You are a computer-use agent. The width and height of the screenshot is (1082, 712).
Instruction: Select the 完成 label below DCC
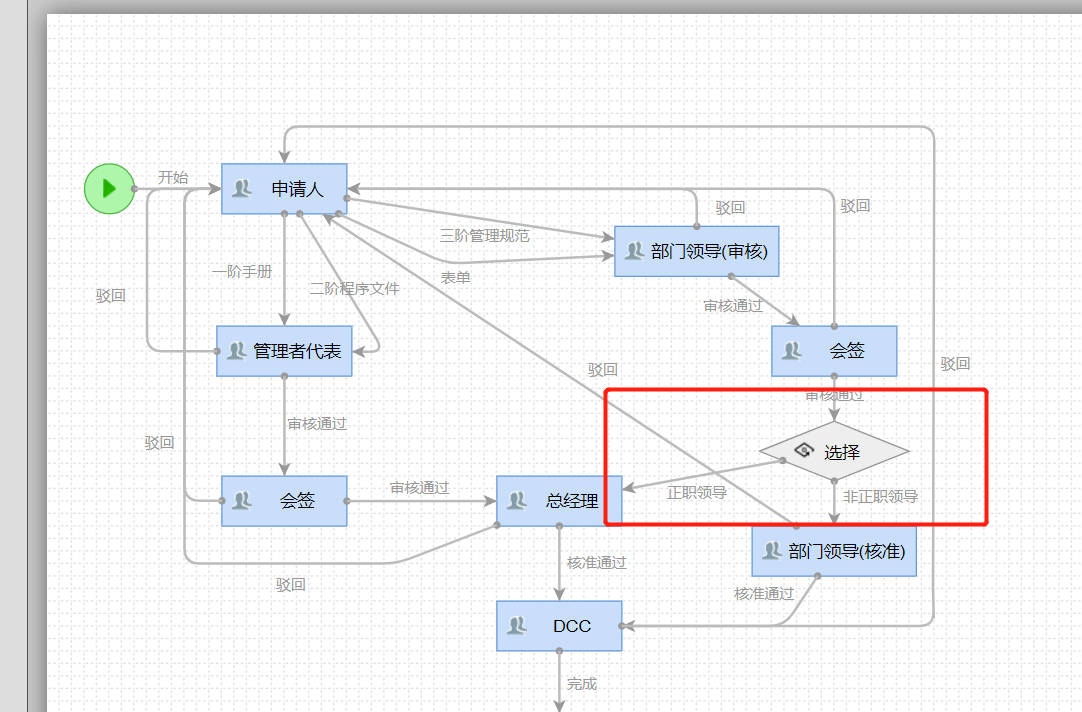tap(582, 684)
